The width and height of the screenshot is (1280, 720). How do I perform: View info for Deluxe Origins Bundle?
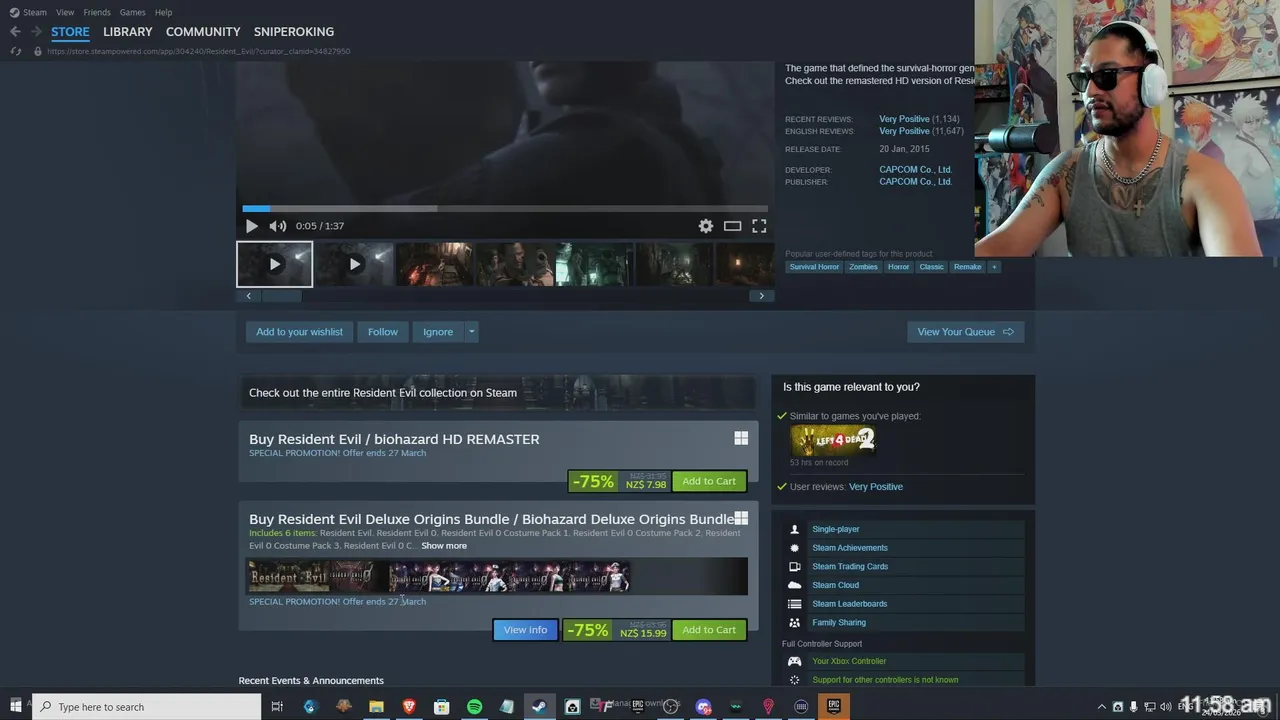[525, 630]
